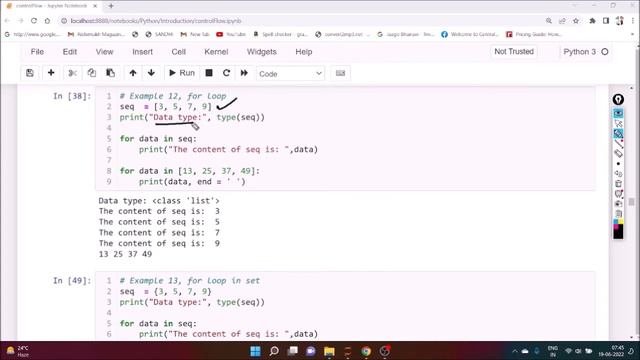Choose the pen size dot in annotation toolbar

[x=618, y=164]
